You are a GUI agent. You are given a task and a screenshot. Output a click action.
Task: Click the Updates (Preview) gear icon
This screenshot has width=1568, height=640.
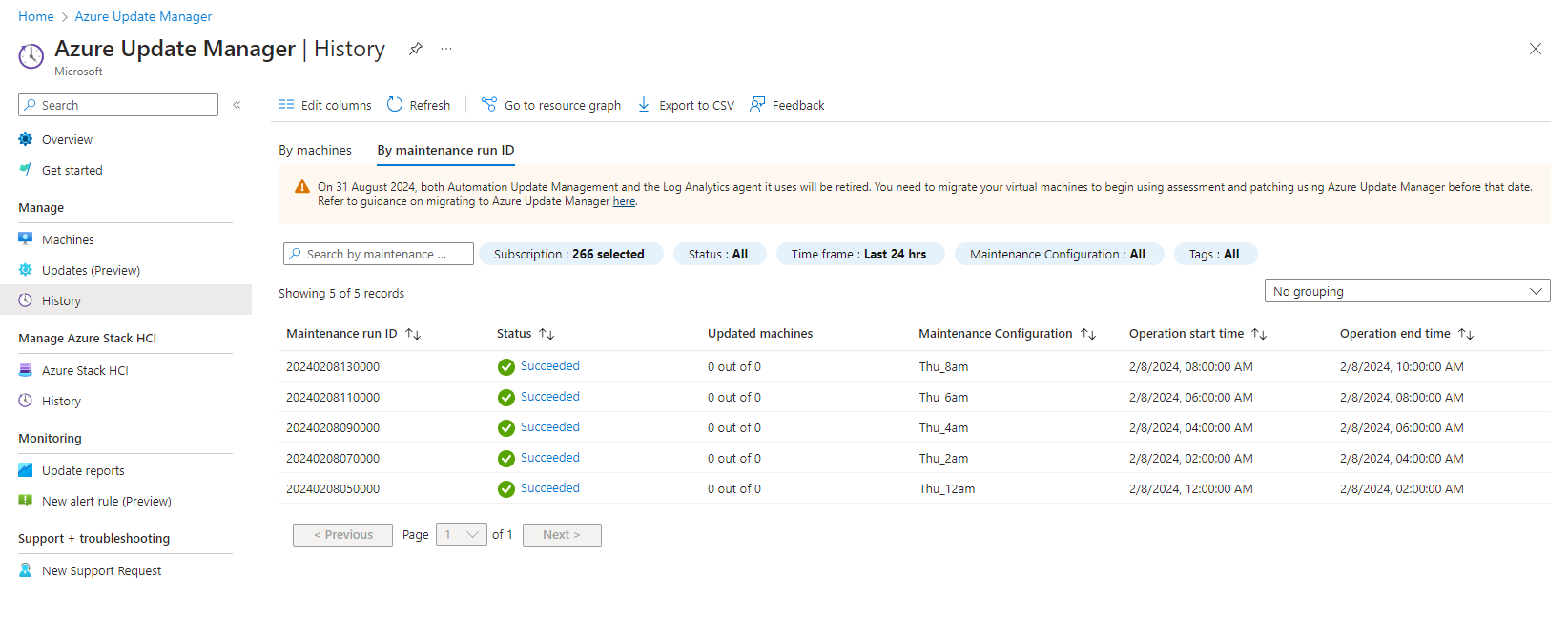(26, 270)
